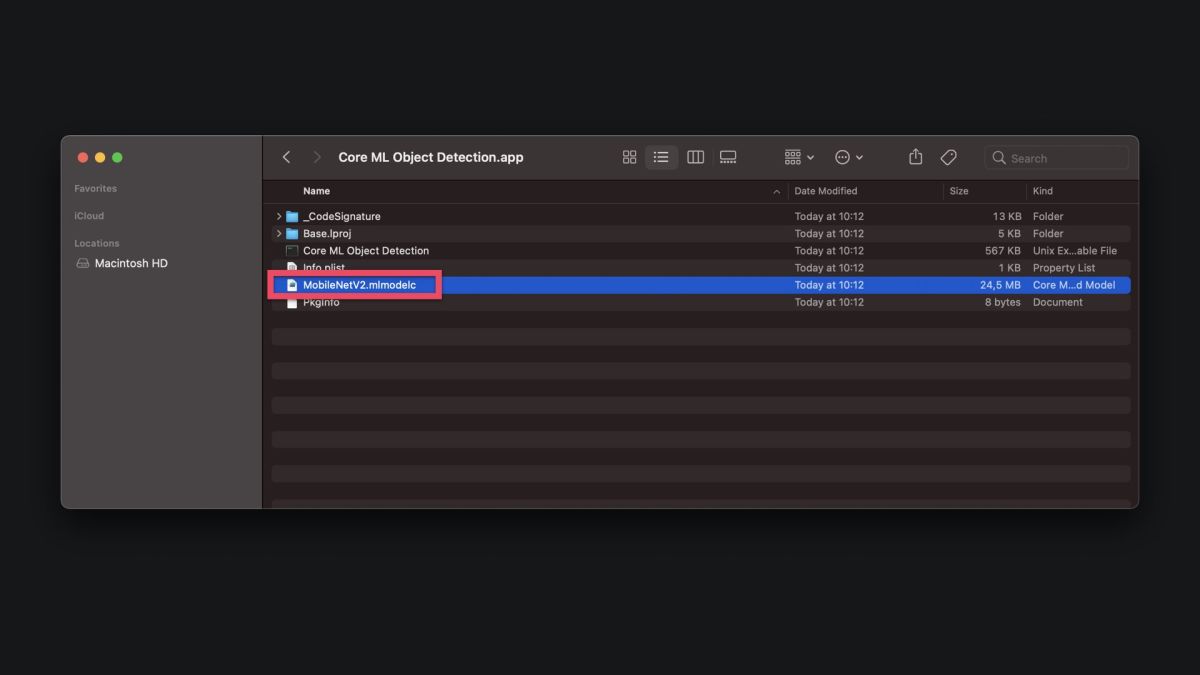Click the Unix Ex...able File kind cell

pyautogui.click(x=1075, y=250)
